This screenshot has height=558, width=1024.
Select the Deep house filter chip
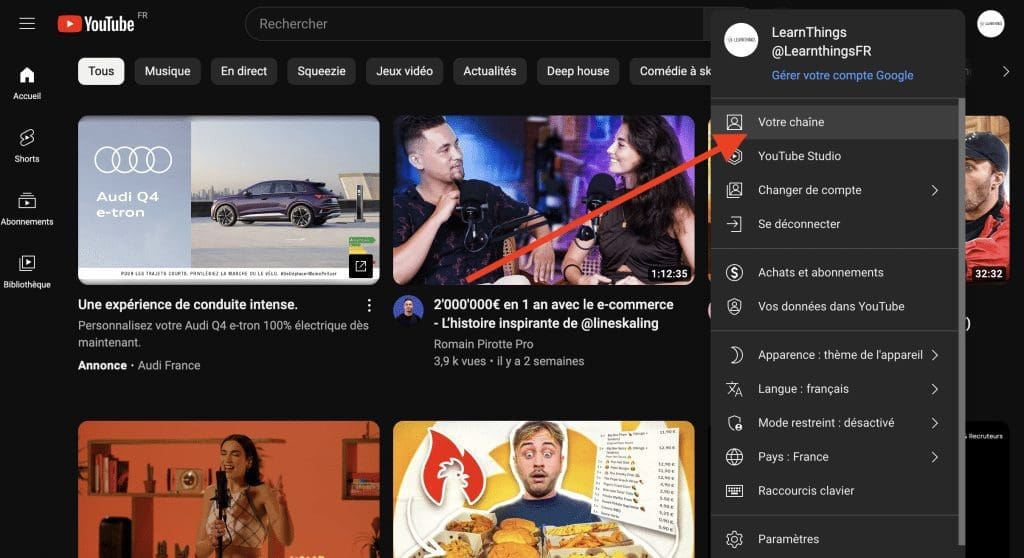pyautogui.click(x=578, y=71)
